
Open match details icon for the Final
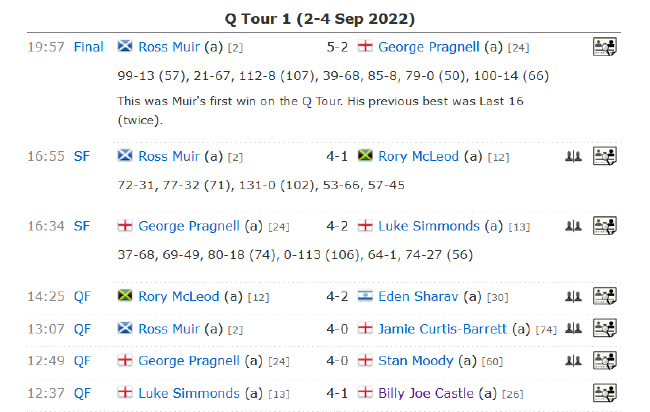pos(604,46)
